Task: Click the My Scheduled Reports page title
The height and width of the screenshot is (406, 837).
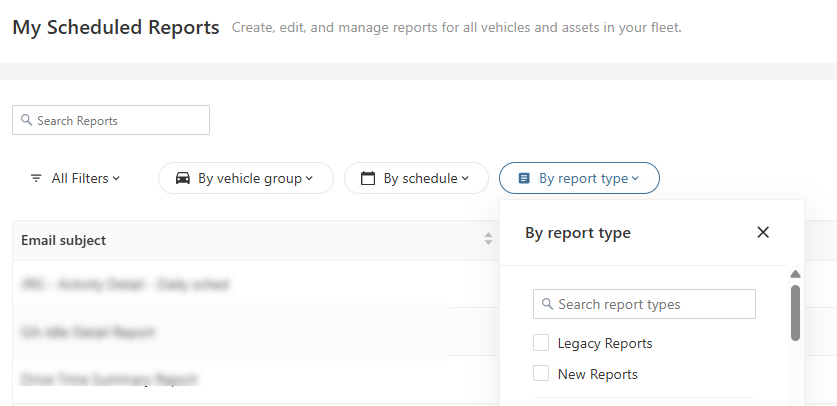Action: pos(116,27)
